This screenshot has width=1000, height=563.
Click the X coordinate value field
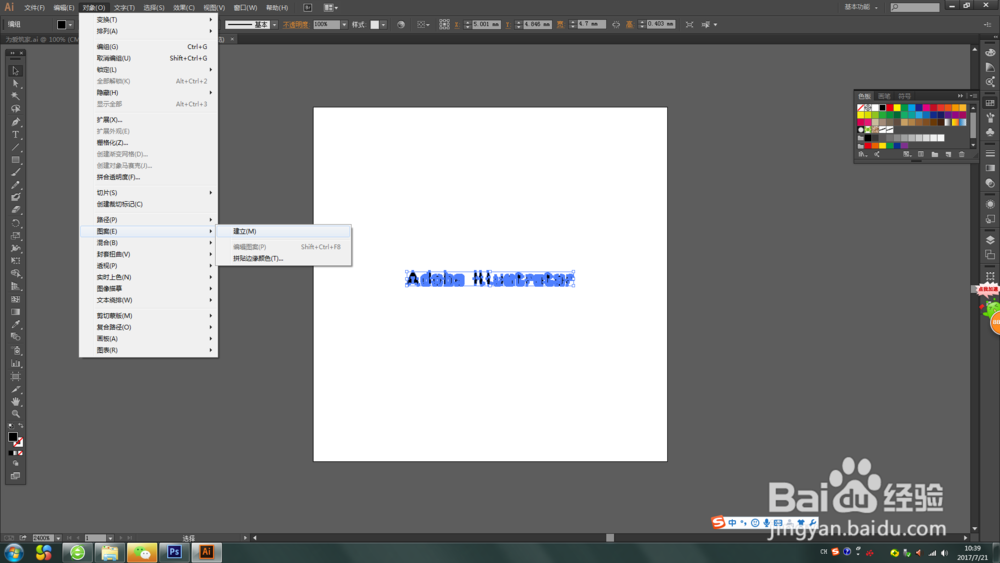point(486,24)
